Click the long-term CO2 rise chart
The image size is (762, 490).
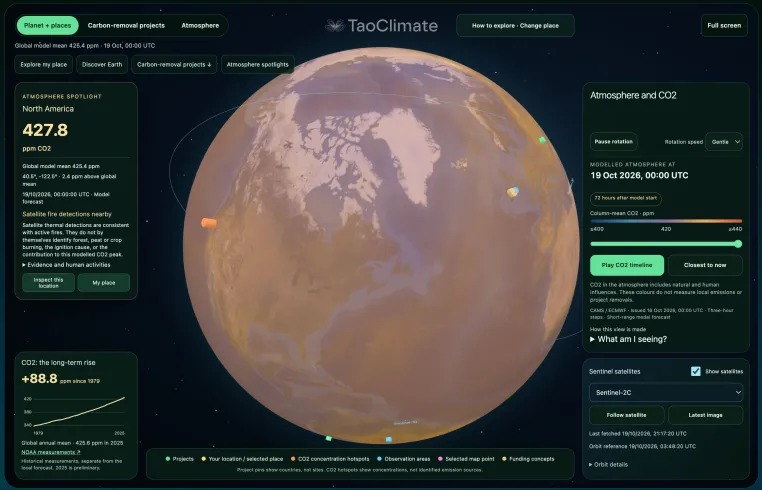coord(74,412)
